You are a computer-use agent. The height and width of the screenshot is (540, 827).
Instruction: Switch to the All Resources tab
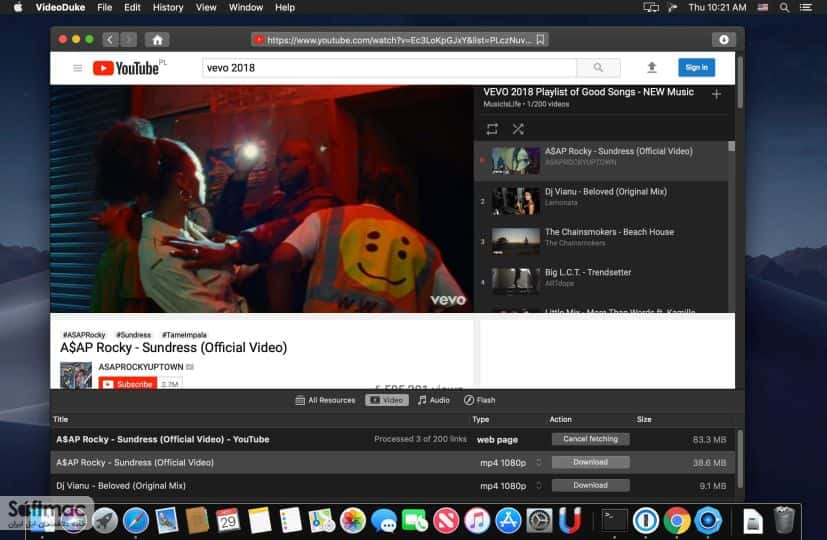325,400
